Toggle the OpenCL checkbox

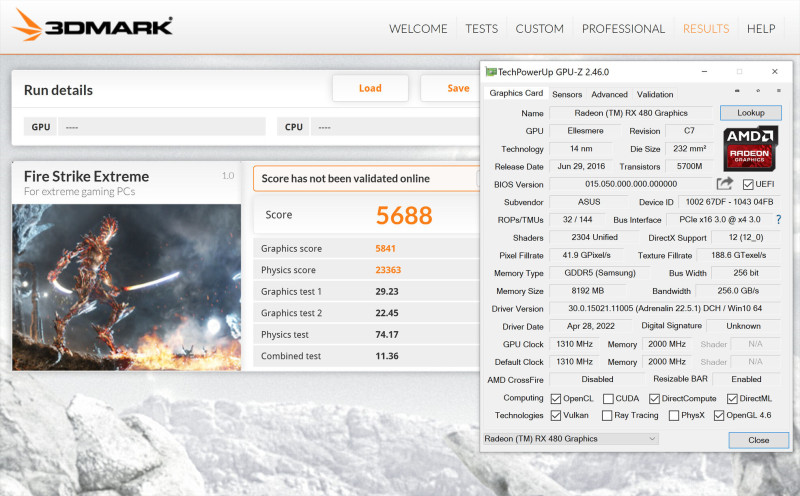(x=556, y=399)
